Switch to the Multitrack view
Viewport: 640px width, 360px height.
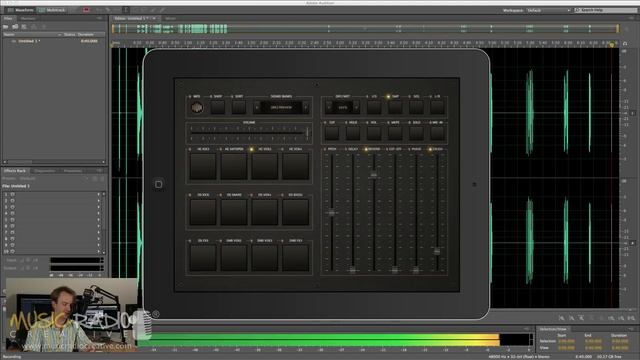point(52,10)
